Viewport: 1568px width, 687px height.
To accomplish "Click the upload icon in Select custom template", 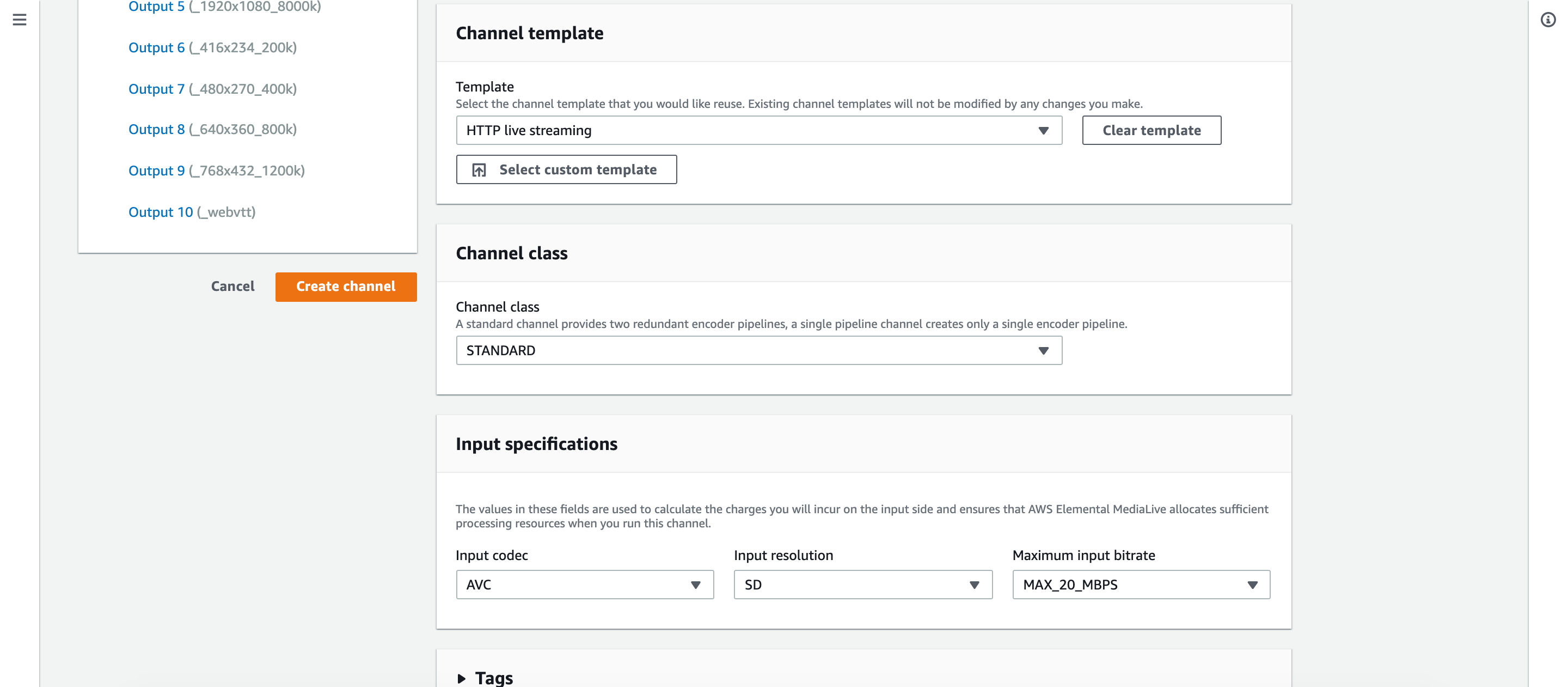I will [479, 170].
